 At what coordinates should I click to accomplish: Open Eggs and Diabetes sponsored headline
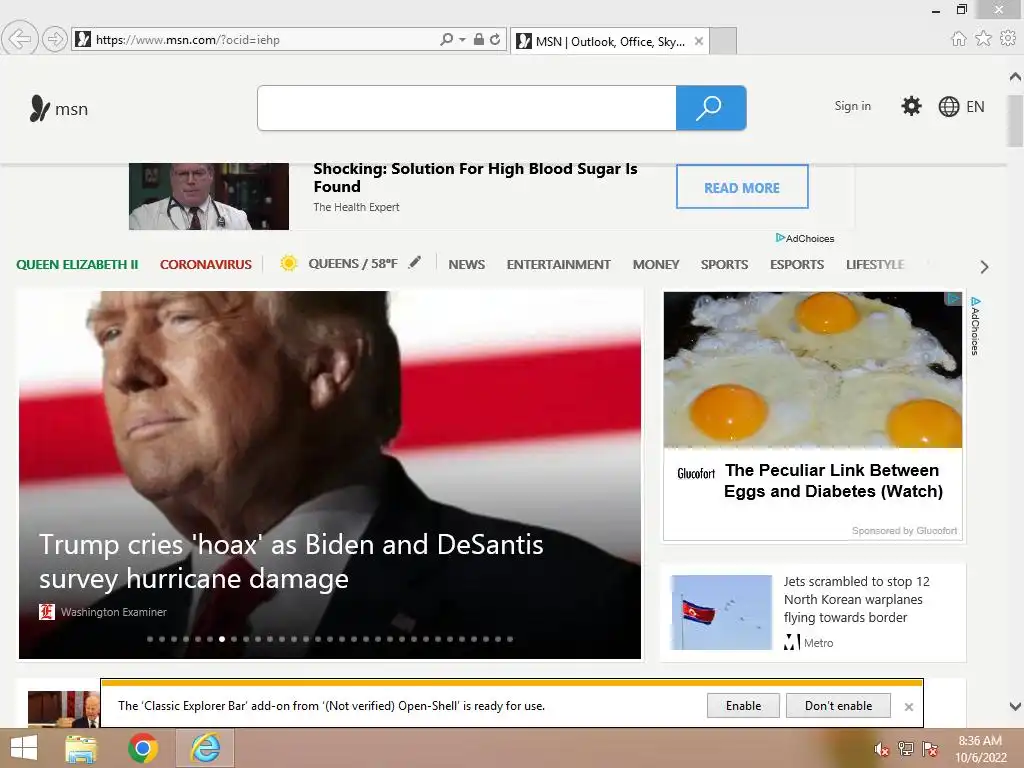coord(833,481)
